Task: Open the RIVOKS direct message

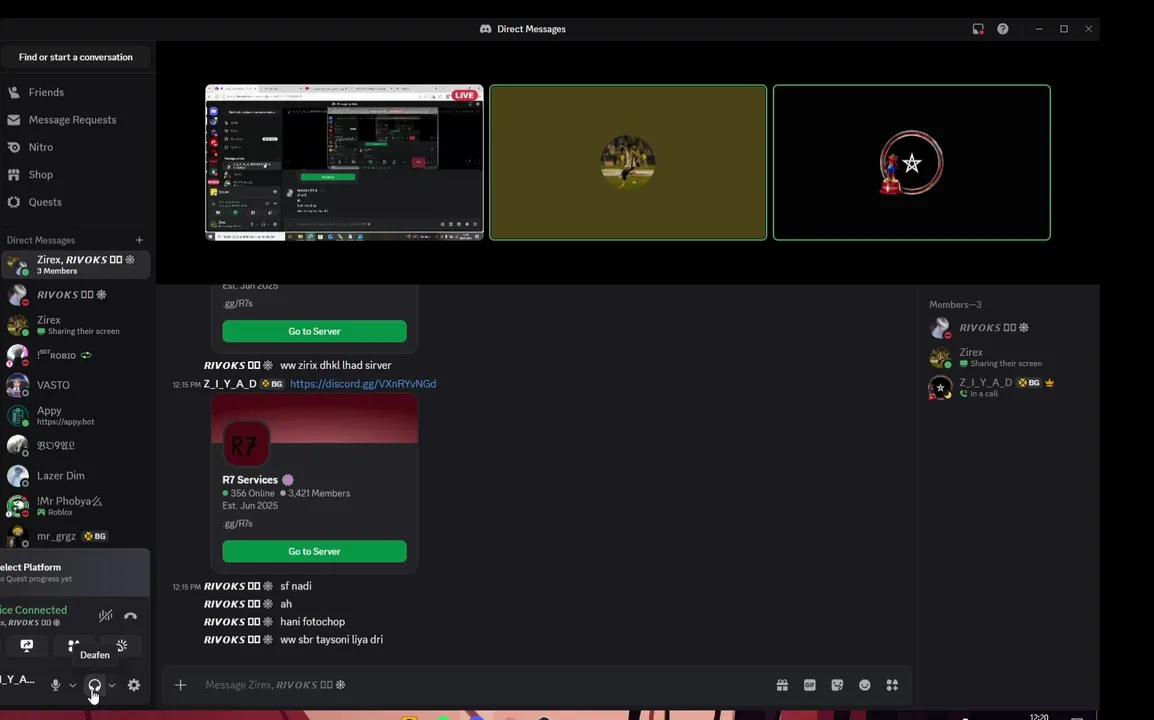Action: tap(76, 294)
